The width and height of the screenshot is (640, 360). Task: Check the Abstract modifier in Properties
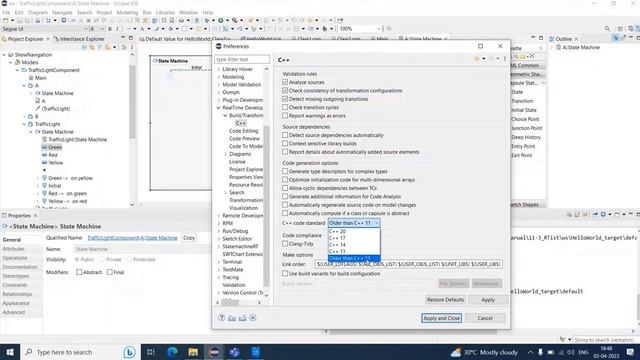tap(79, 272)
